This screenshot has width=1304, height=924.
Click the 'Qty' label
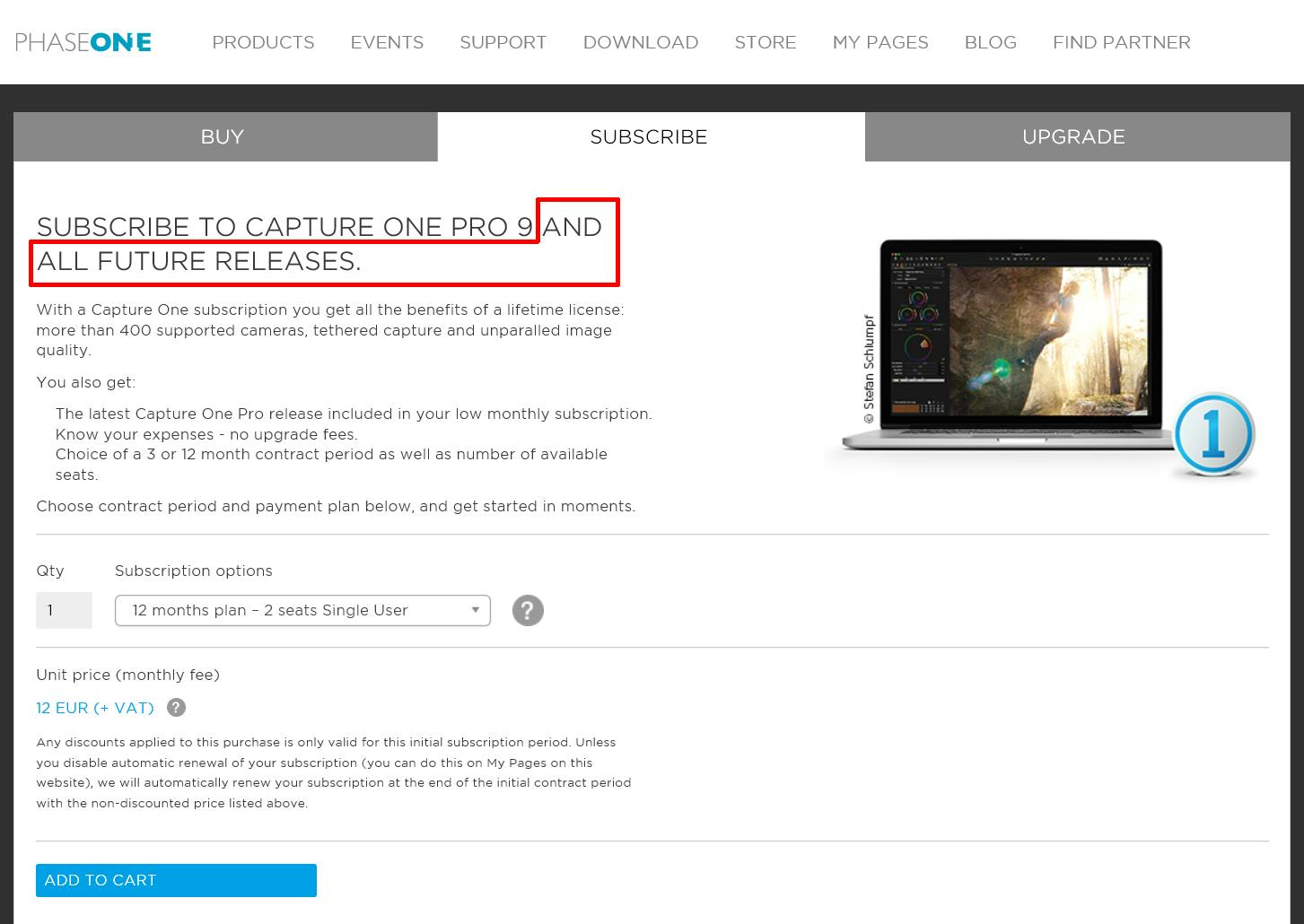(x=50, y=571)
